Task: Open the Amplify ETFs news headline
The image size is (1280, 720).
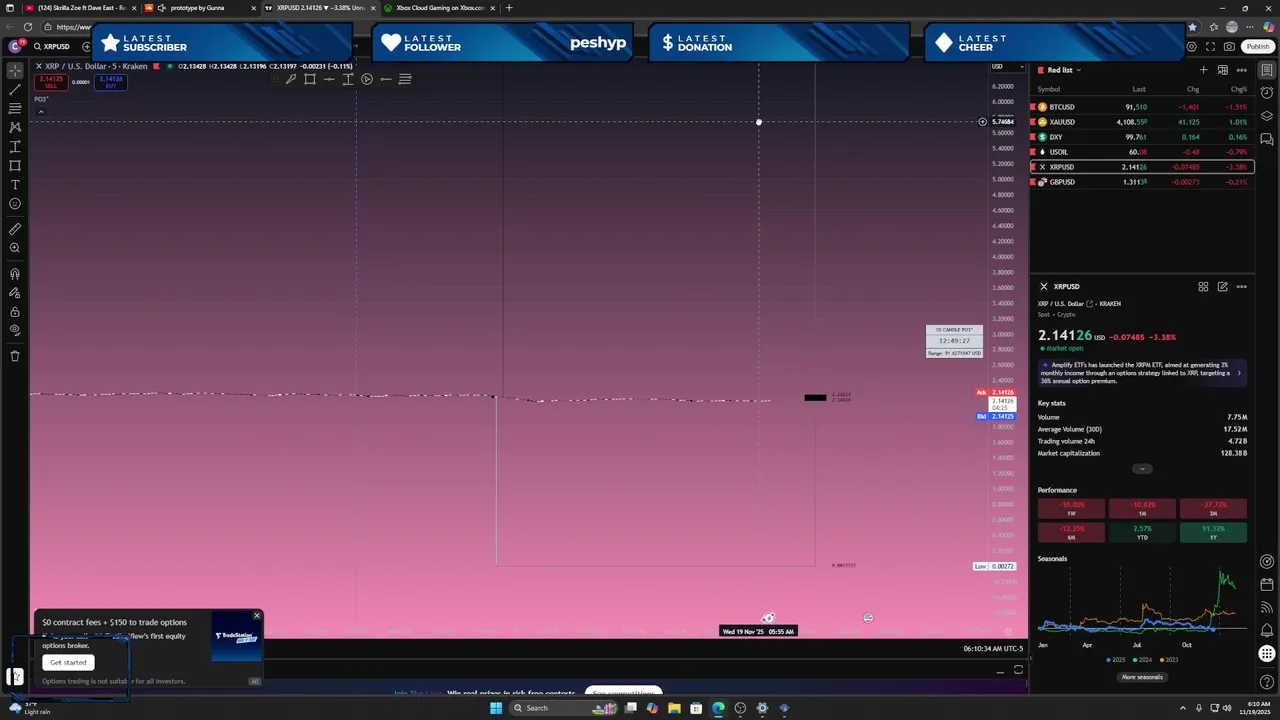Action: [1141, 373]
